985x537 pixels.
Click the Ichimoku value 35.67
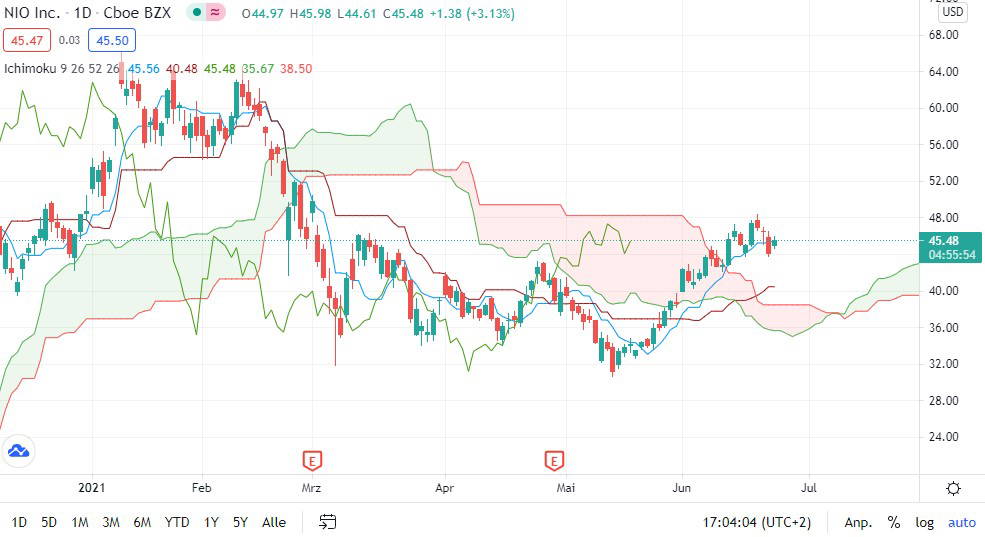pos(258,68)
